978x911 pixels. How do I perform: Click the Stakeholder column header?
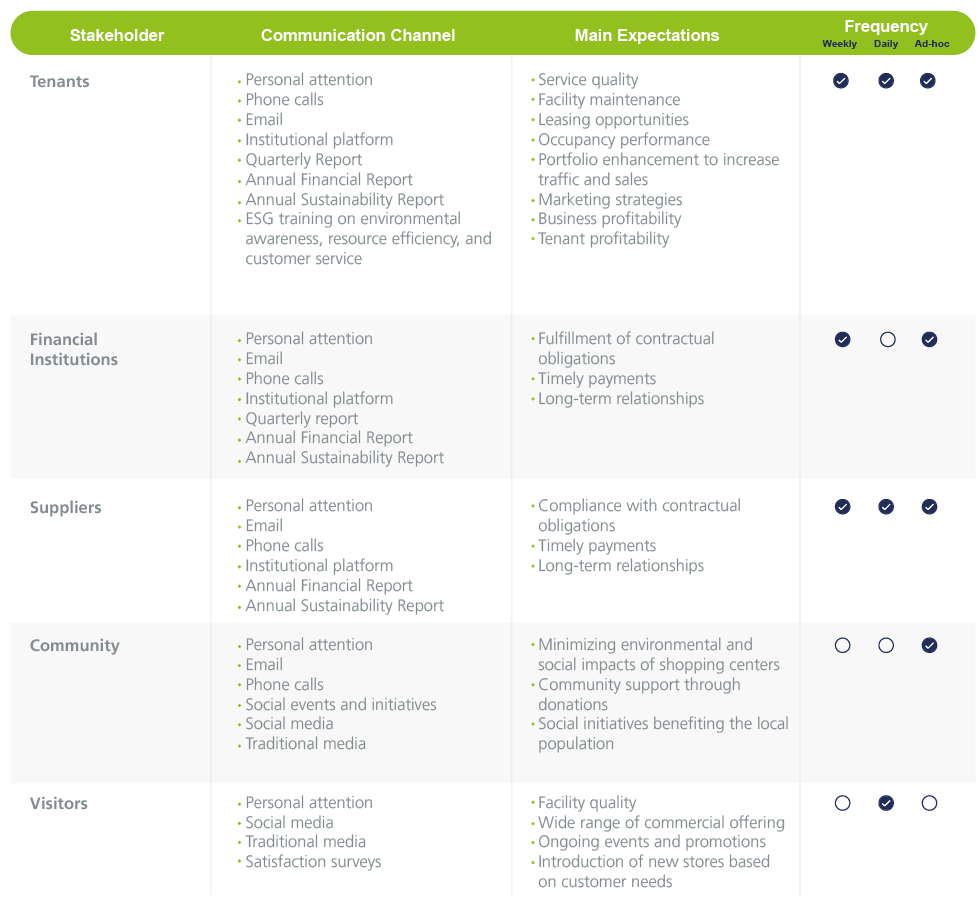click(x=117, y=35)
